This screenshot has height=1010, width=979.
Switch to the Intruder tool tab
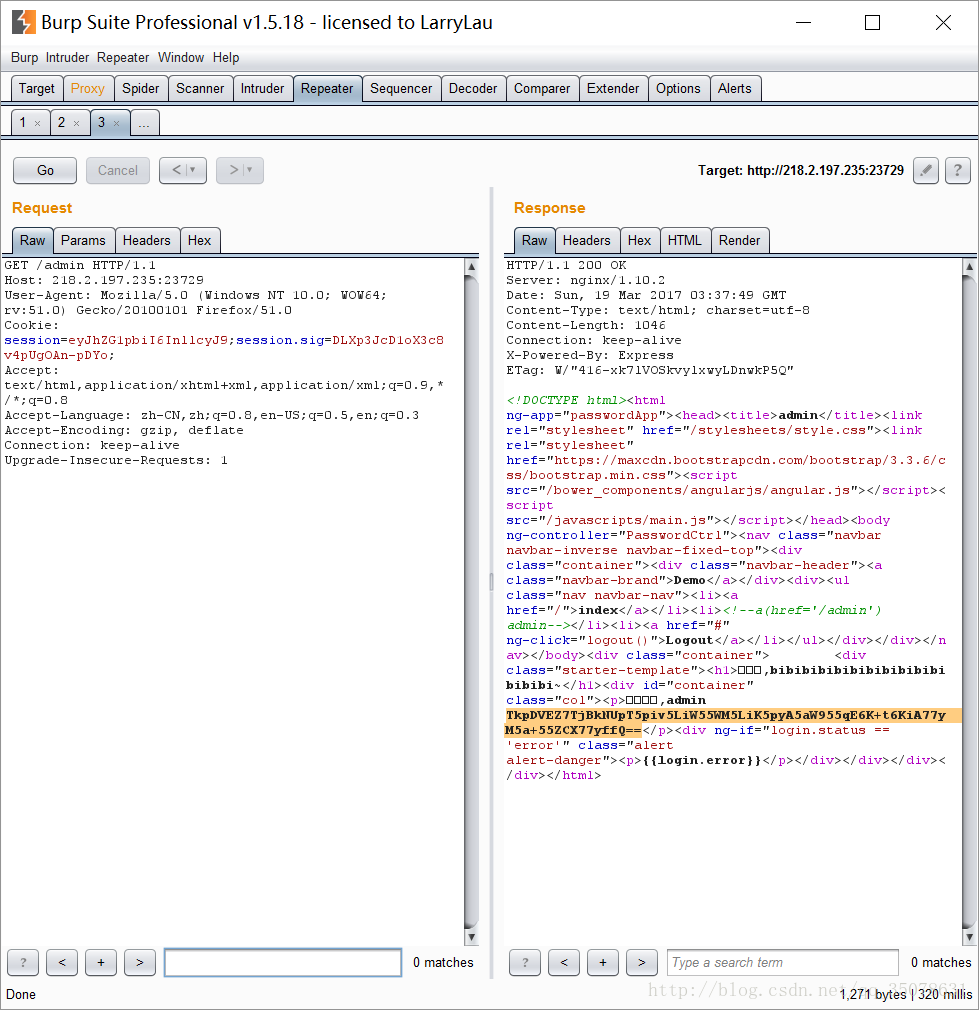pos(262,89)
